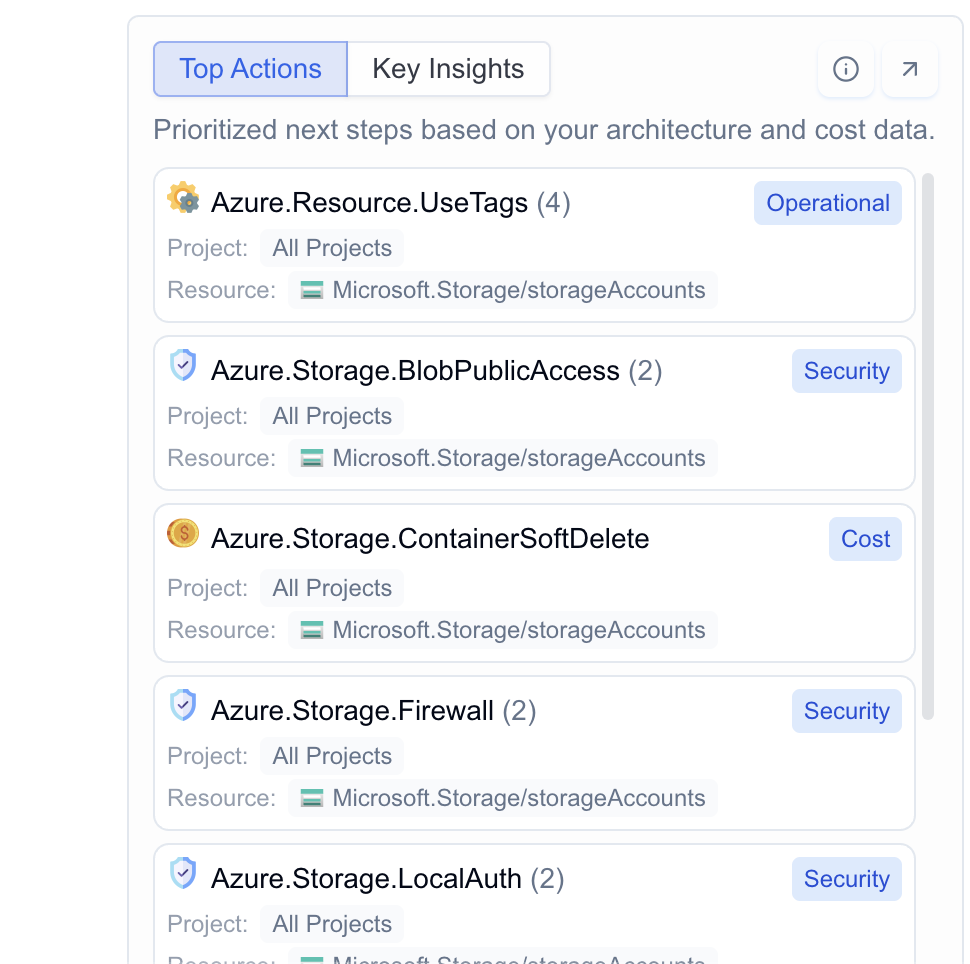Viewport: 970px width, 964px height.
Task: Click the count (2) after BlobPublicAccess
Action: point(645,371)
